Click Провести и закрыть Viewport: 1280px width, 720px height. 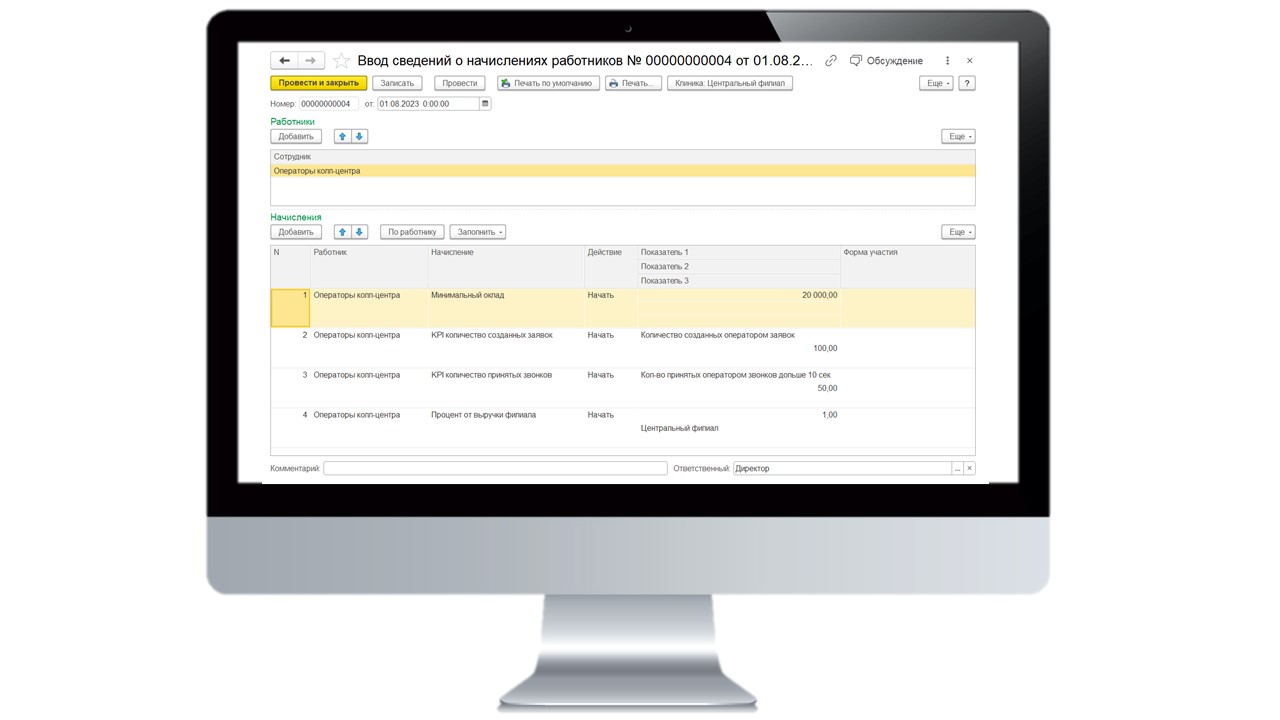tap(318, 84)
